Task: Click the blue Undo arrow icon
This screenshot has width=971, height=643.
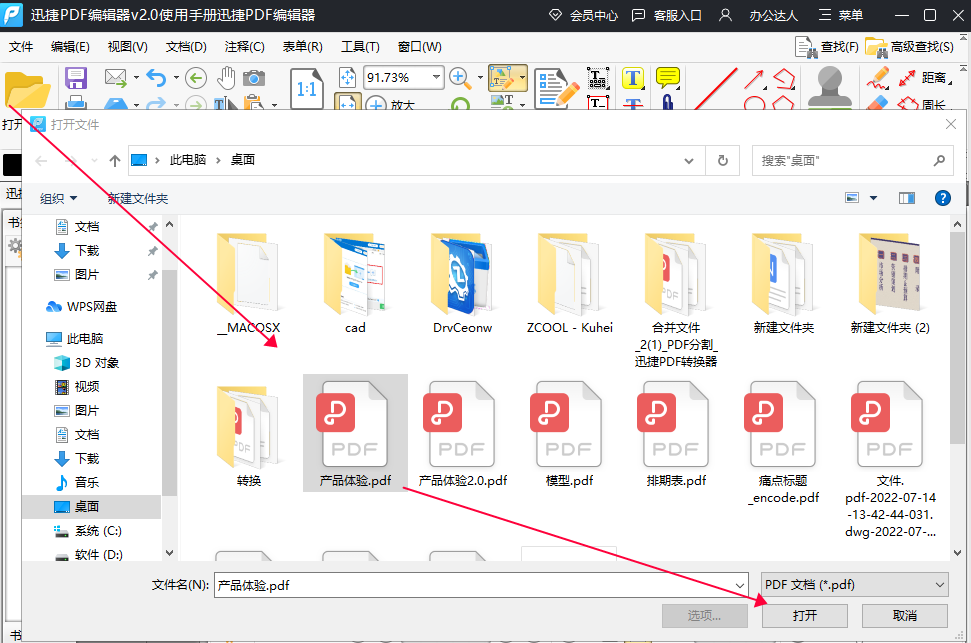Action: coord(156,77)
